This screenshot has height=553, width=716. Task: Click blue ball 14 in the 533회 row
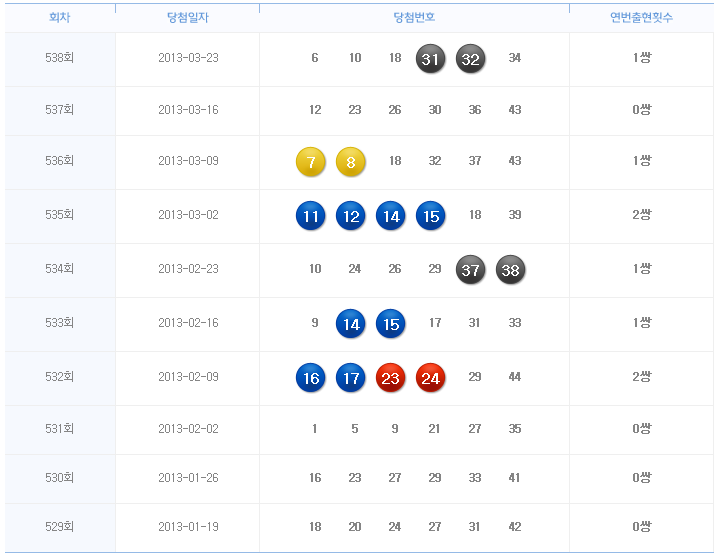(x=351, y=323)
